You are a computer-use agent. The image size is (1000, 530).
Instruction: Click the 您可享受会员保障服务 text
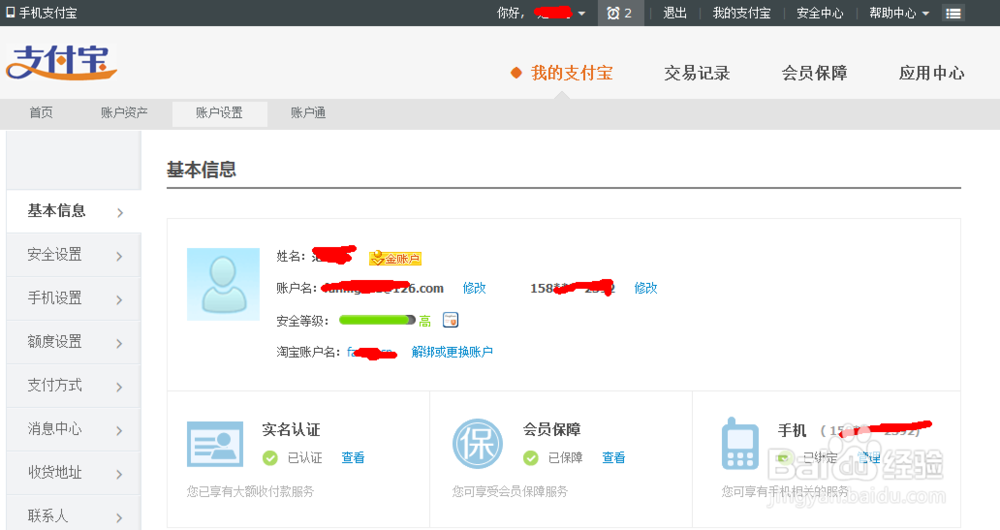click(510, 492)
